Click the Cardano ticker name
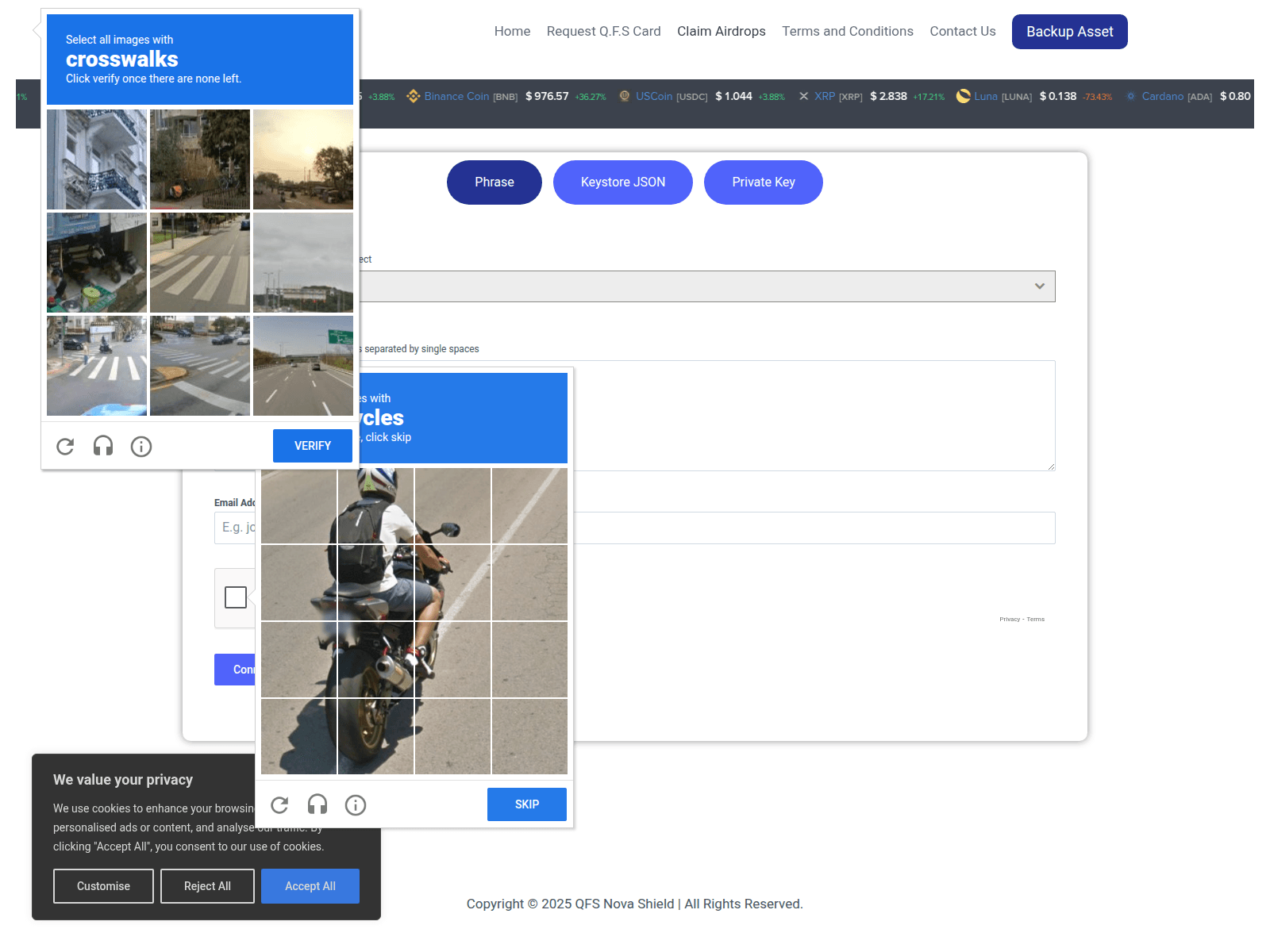 click(1163, 96)
